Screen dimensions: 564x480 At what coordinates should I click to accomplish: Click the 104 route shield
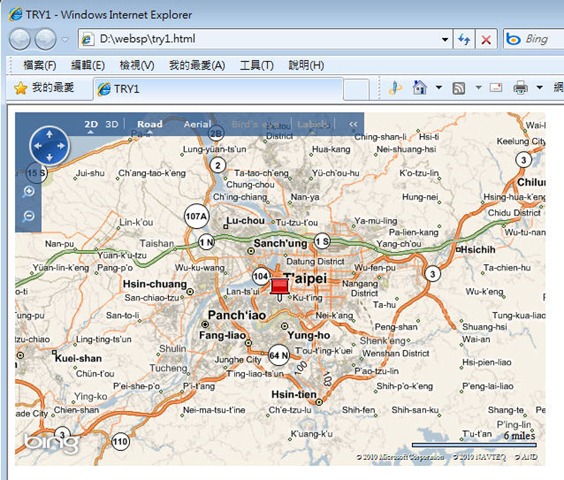click(x=261, y=276)
